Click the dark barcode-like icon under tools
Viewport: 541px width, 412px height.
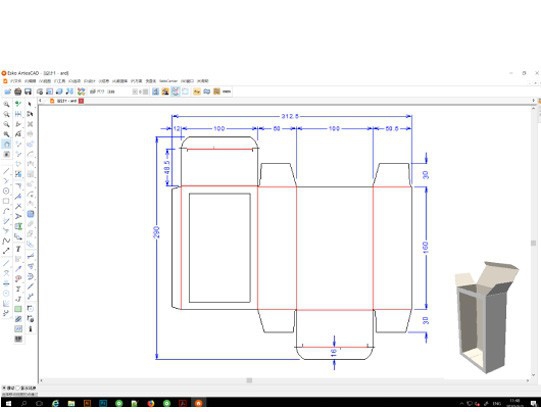point(18,339)
